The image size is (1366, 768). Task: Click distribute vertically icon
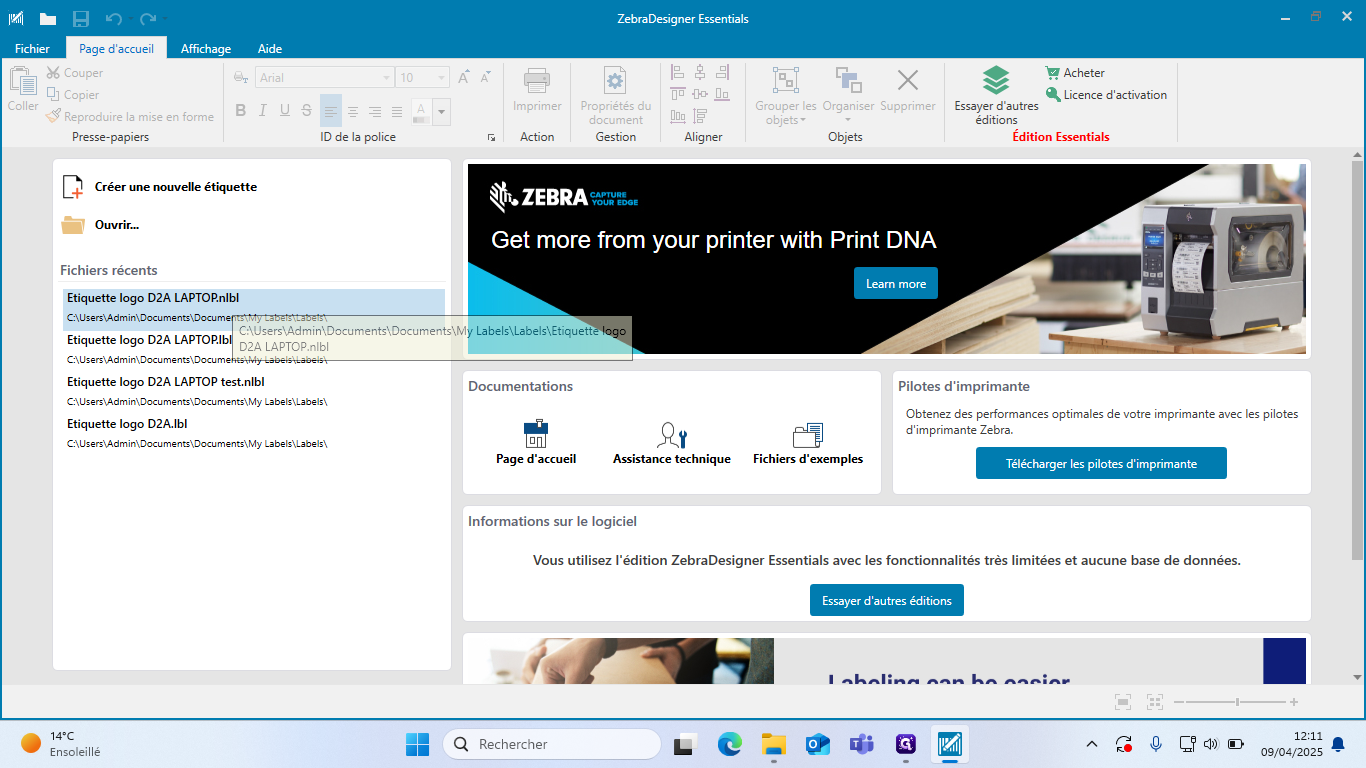700,116
